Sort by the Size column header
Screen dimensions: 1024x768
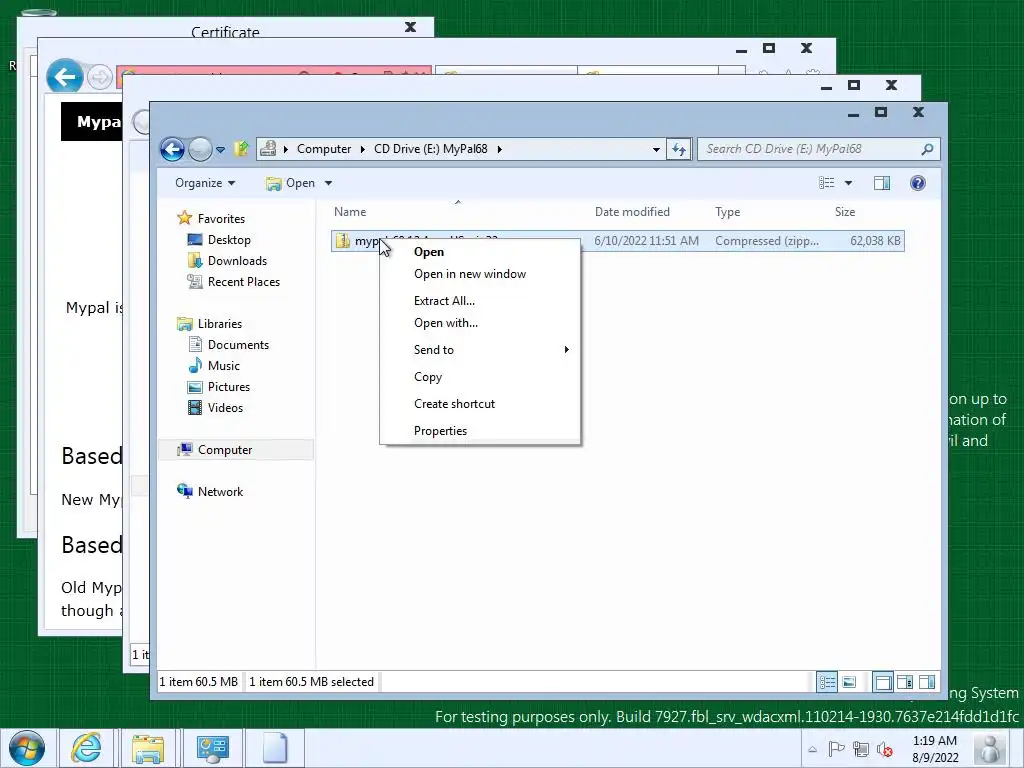(844, 212)
